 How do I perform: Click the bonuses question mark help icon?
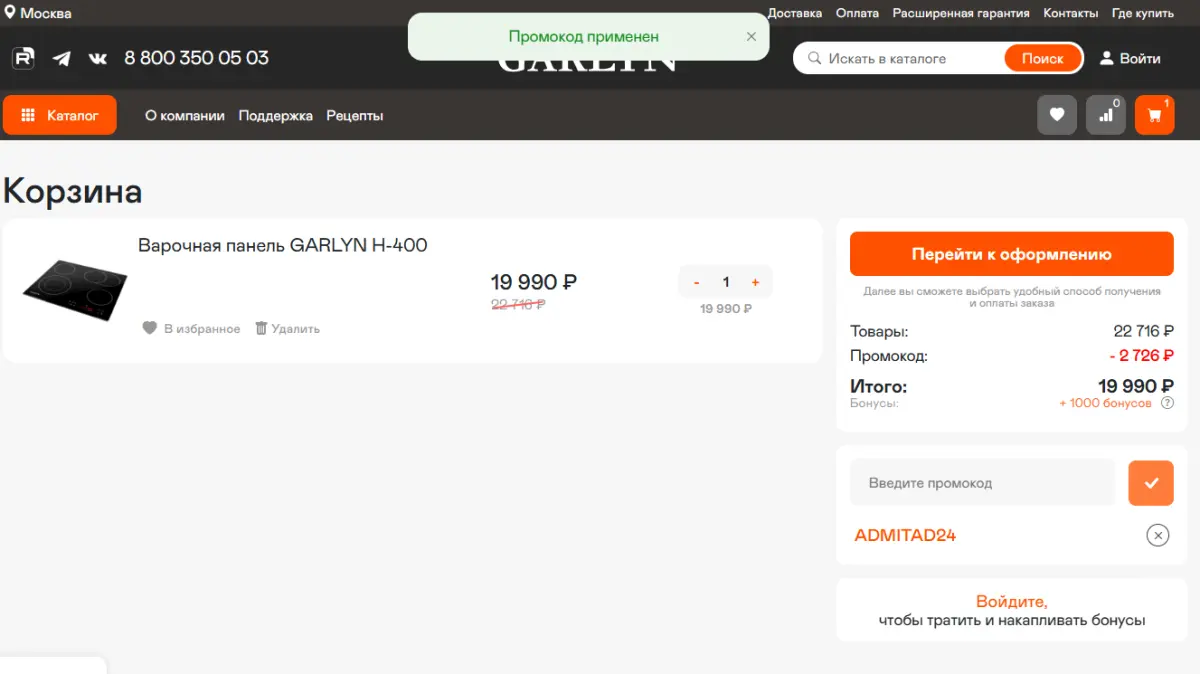[1167, 403]
